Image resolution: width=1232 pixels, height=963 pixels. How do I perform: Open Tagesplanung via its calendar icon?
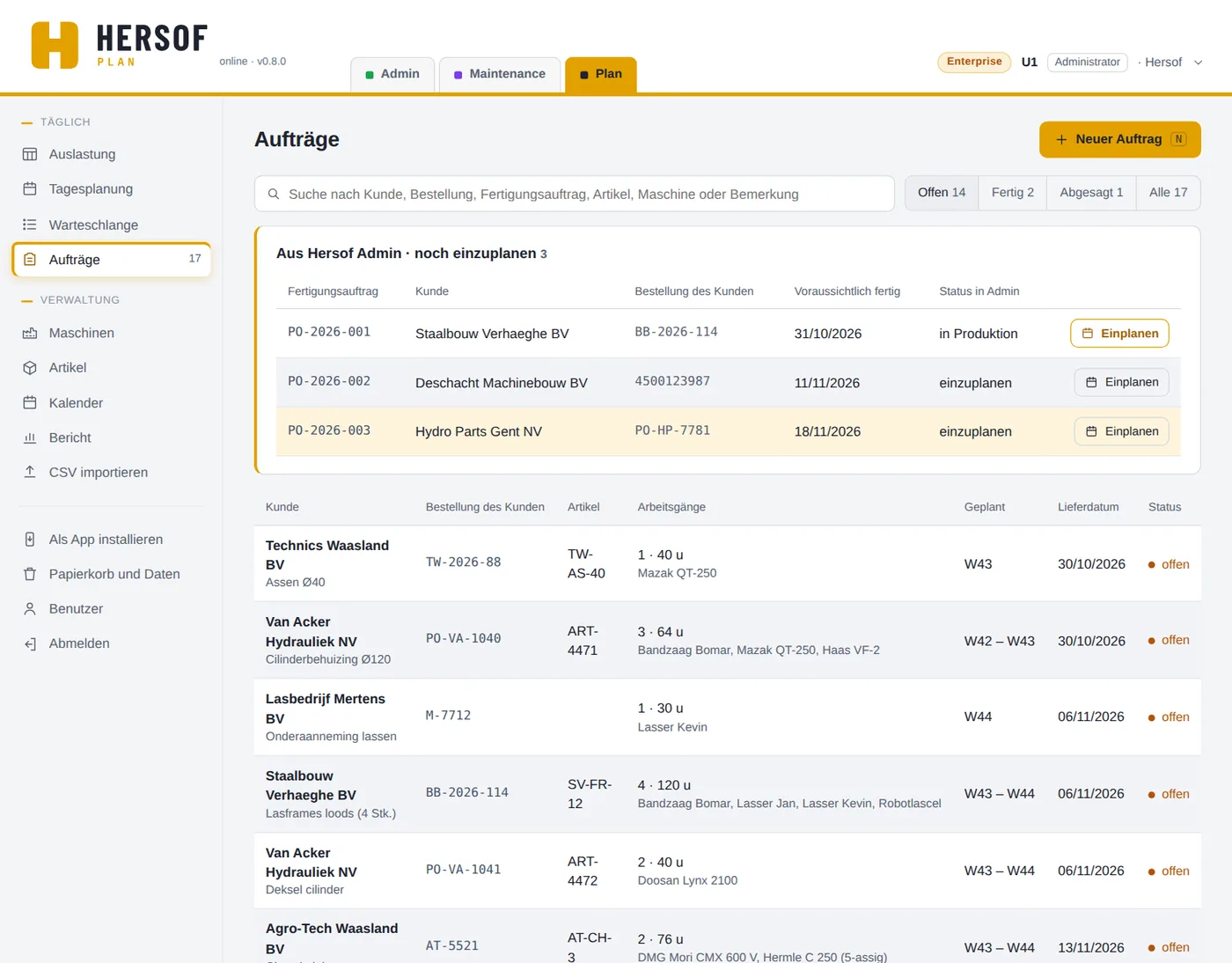[x=30, y=189]
